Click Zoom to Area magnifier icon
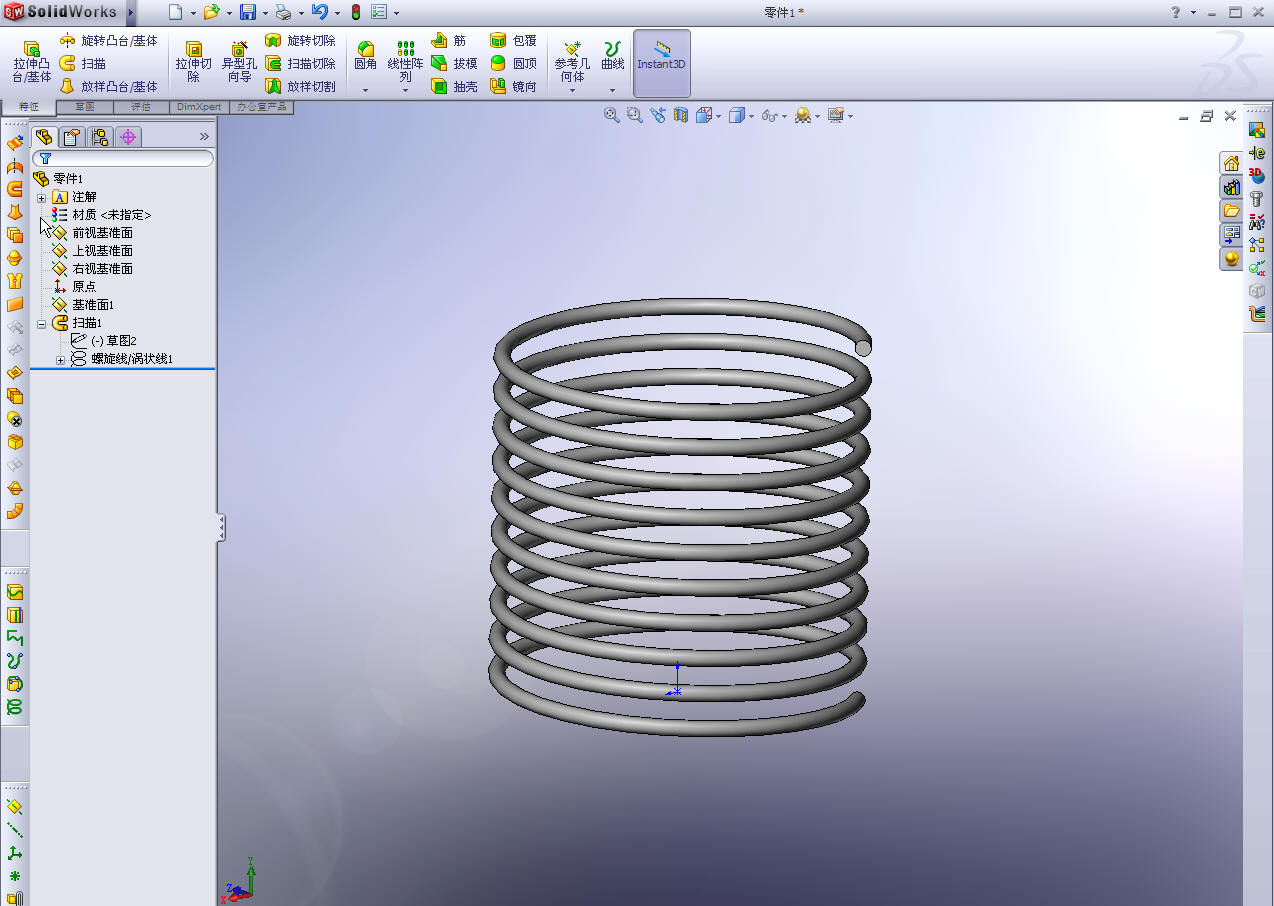This screenshot has width=1274, height=906. [x=635, y=116]
